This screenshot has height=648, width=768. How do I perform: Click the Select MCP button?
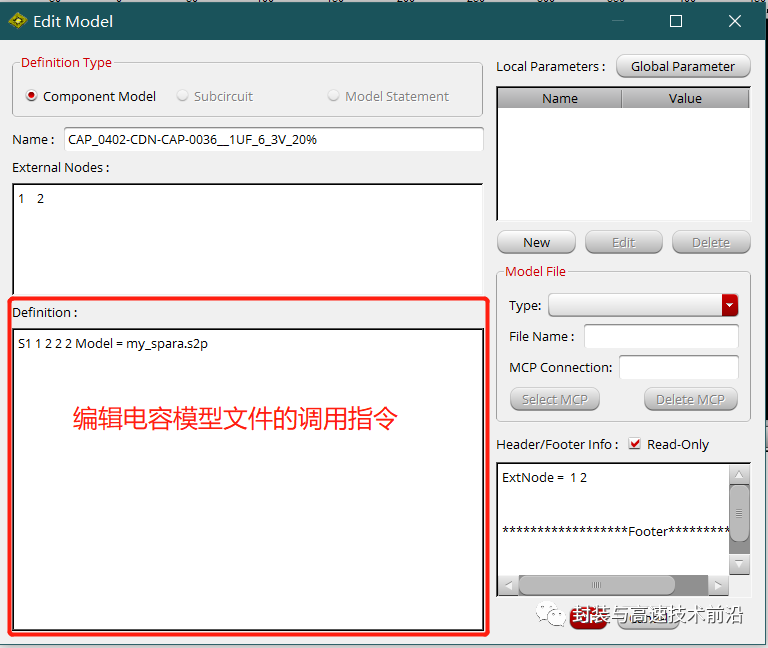pos(554,399)
